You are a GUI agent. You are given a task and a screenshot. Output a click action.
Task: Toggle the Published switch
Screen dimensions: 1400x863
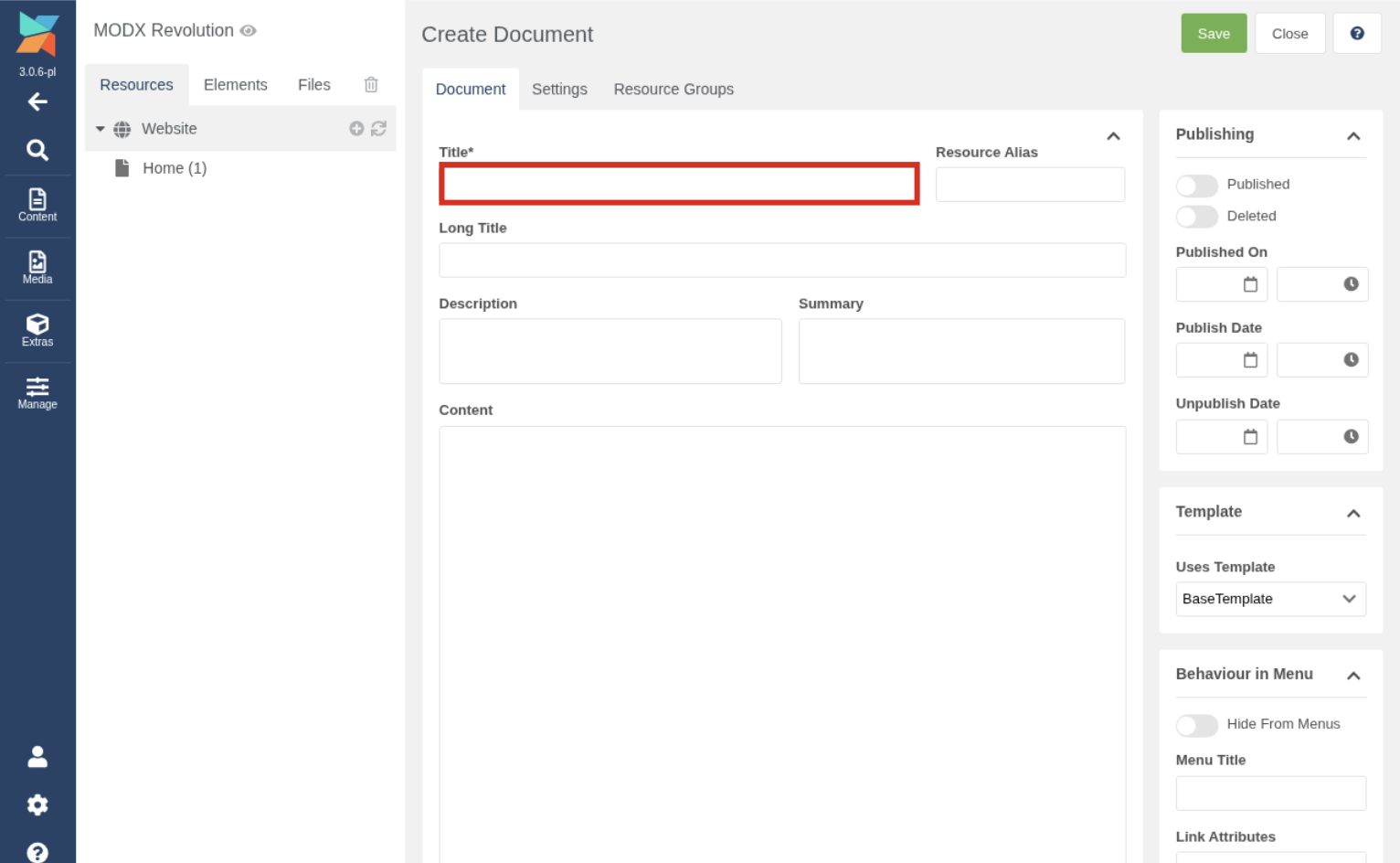[x=1196, y=186]
